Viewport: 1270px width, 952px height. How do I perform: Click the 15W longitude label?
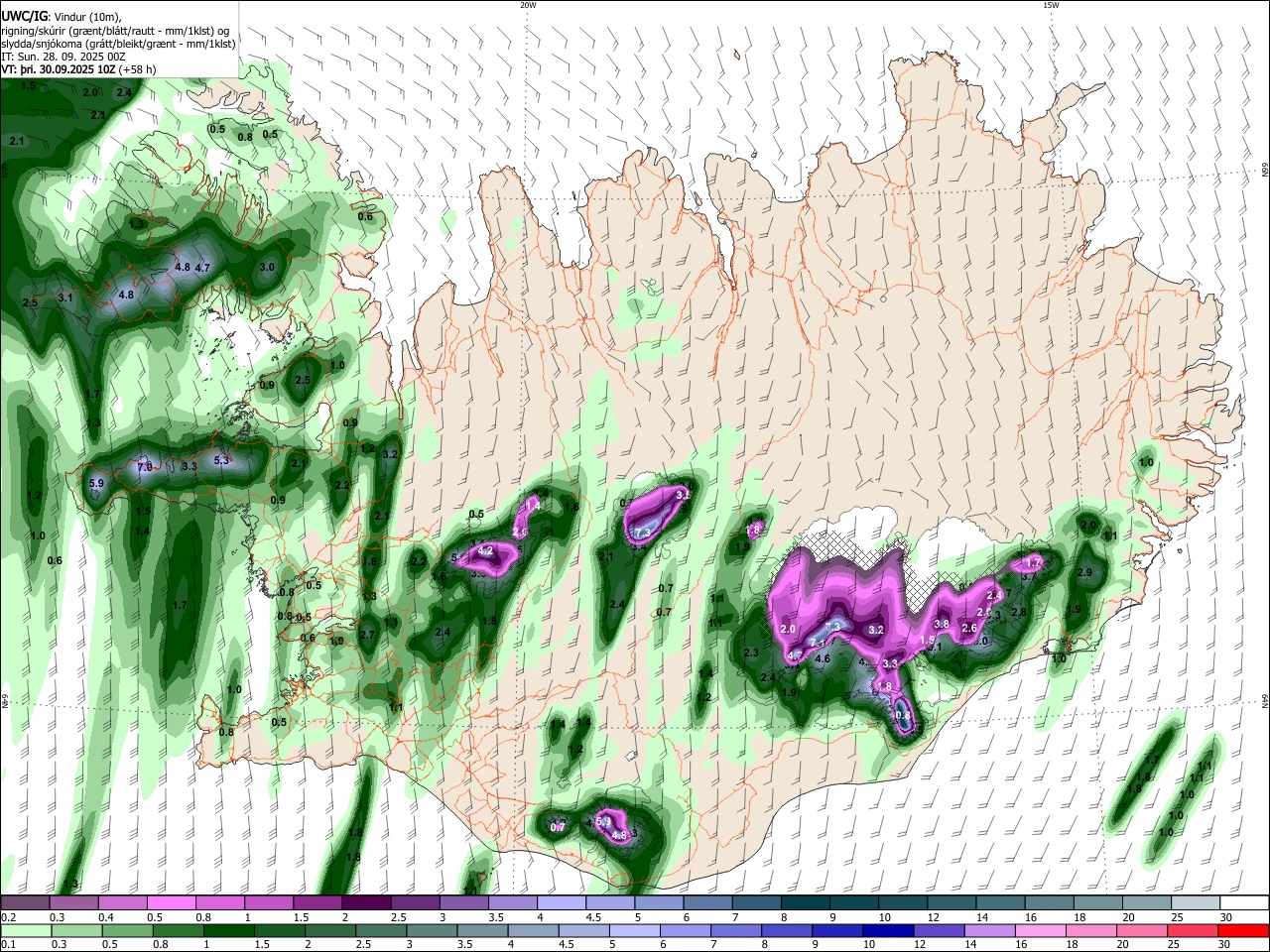1050,5
